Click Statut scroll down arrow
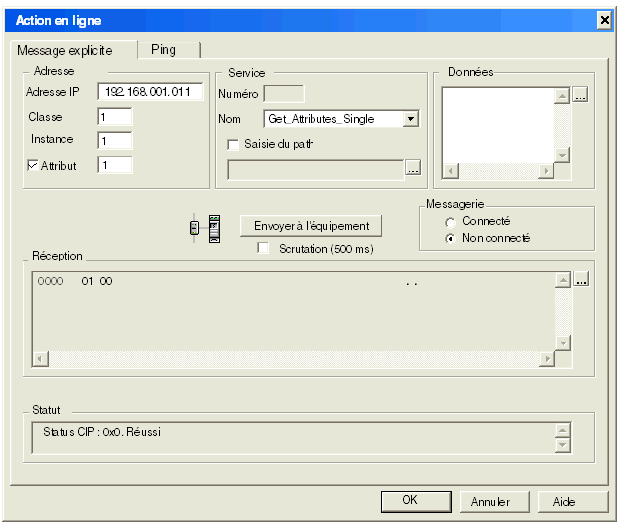 pos(562,445)
